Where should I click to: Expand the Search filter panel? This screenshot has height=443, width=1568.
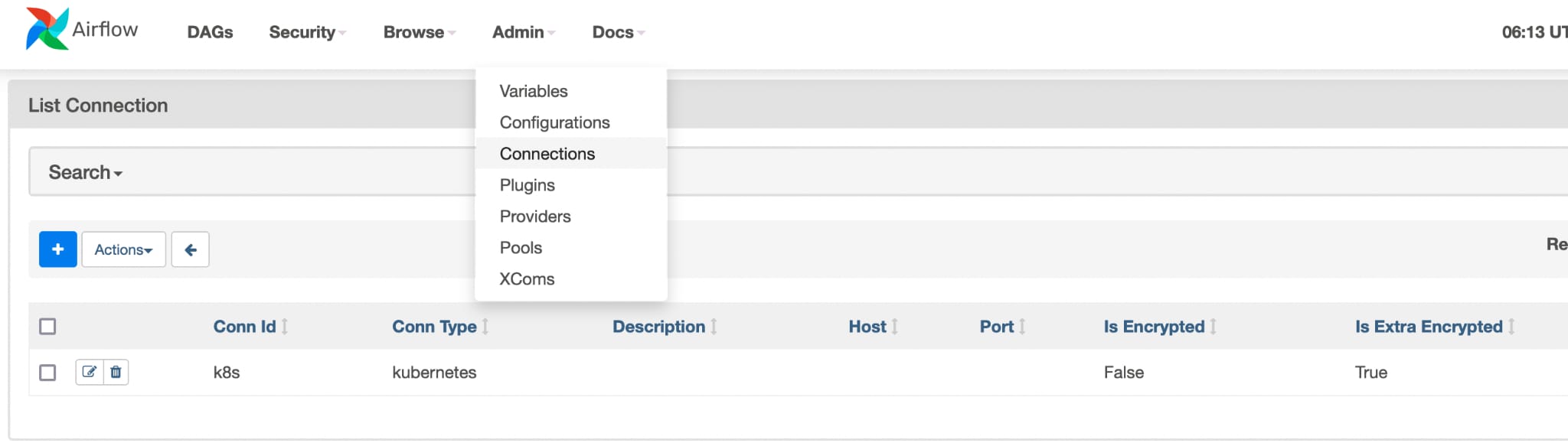pyautogui.click(x=85, y=172)
